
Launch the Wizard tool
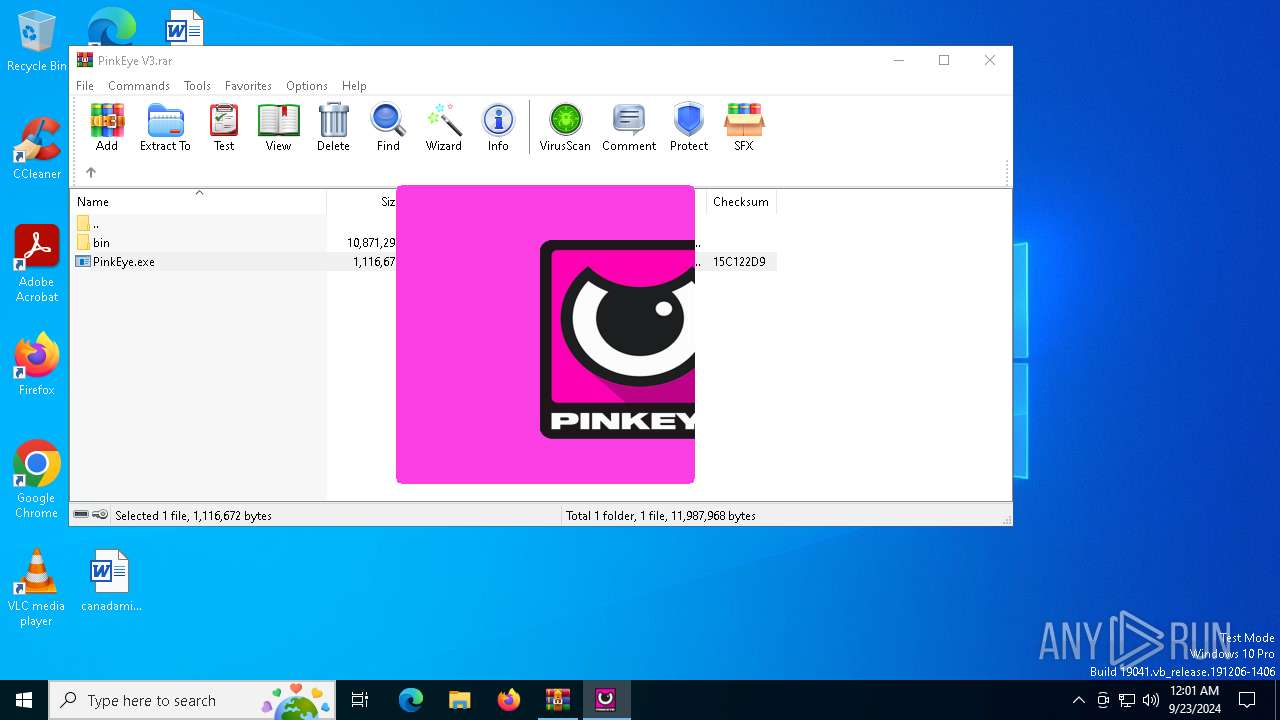tap(443, 127)
